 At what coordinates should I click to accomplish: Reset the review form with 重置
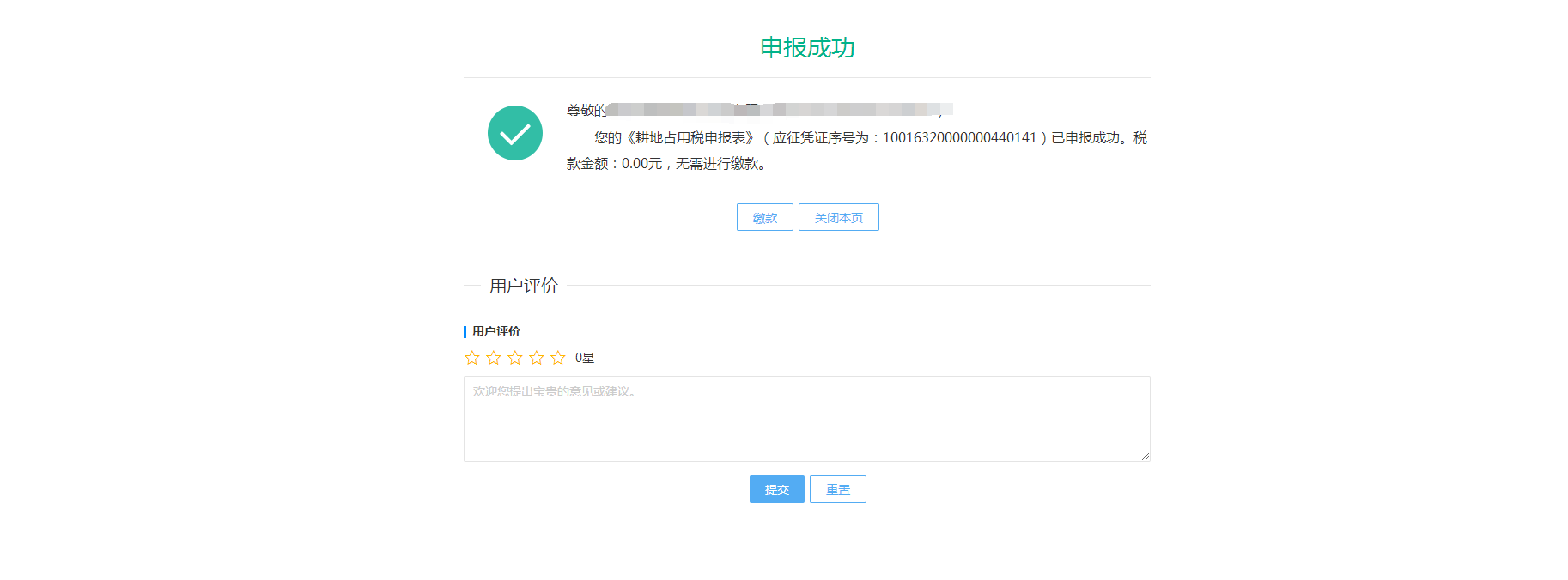tap(837, 489)
